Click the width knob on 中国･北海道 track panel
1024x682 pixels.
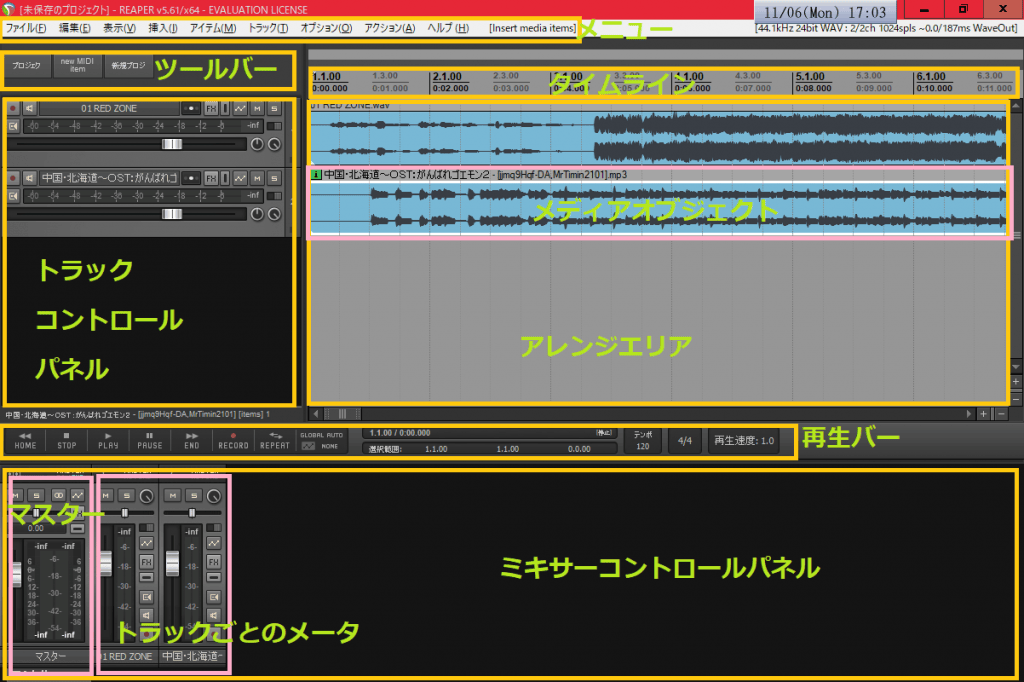274,214
